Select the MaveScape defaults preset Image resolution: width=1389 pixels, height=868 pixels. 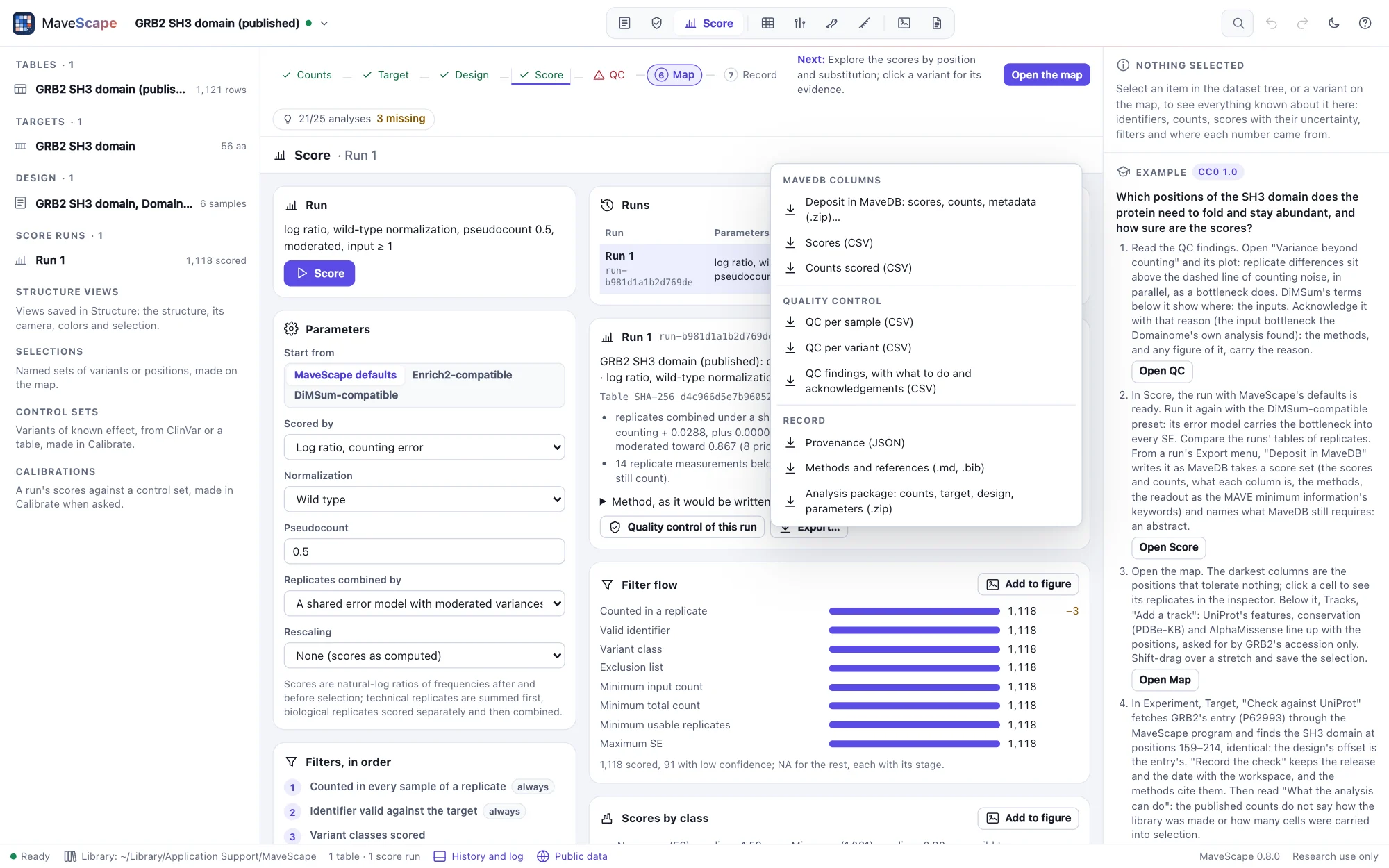click(x=345, y=375)
